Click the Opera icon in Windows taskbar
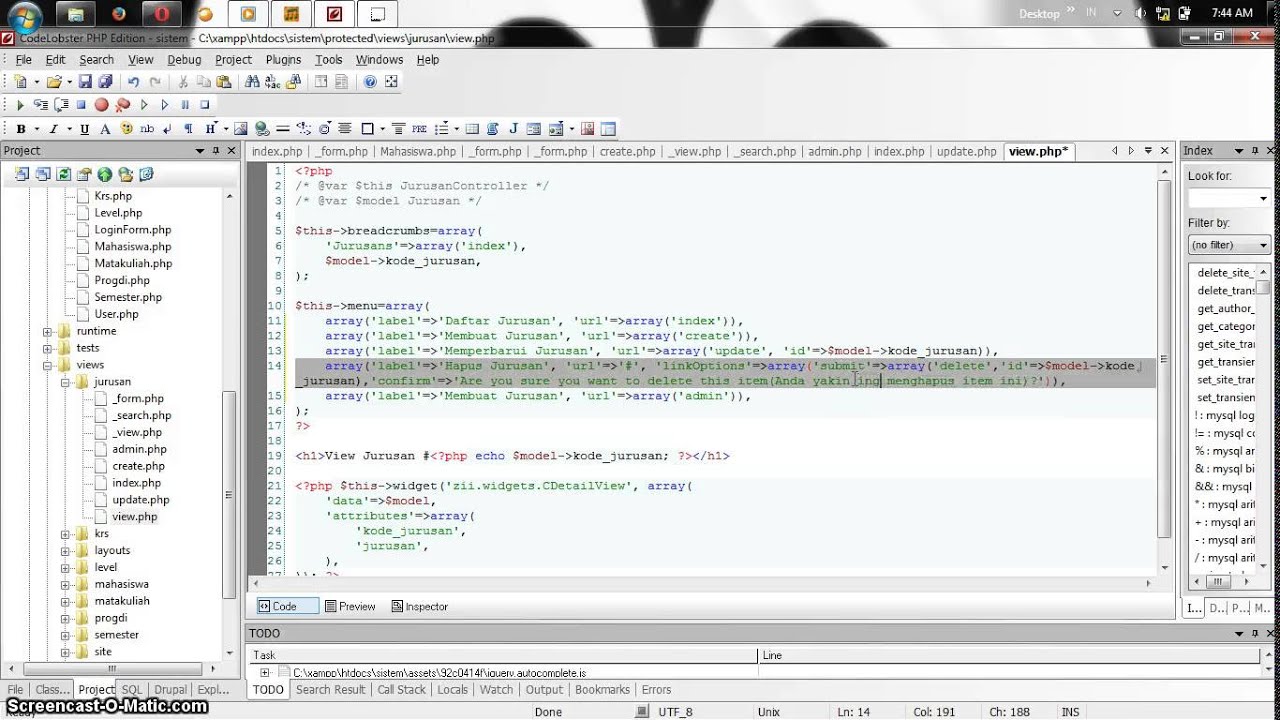This screenshot has height=720, width=1280. pyautogui.click(x=161, y=14)
